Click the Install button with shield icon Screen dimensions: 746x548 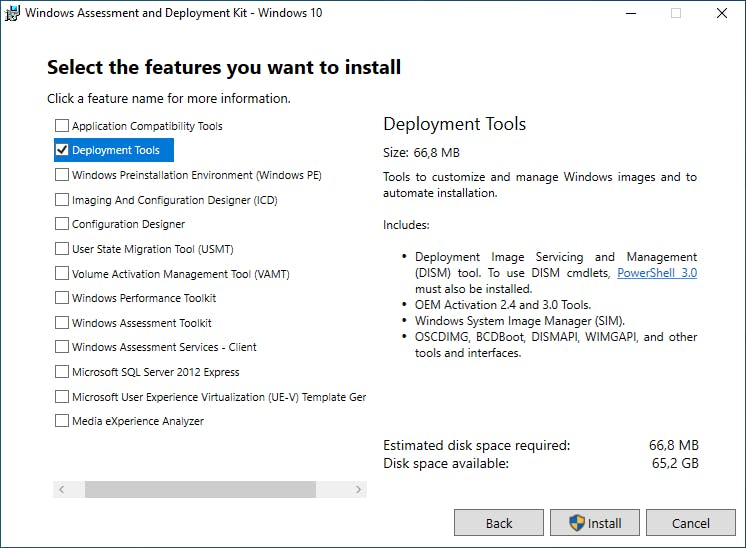(595, 523)
